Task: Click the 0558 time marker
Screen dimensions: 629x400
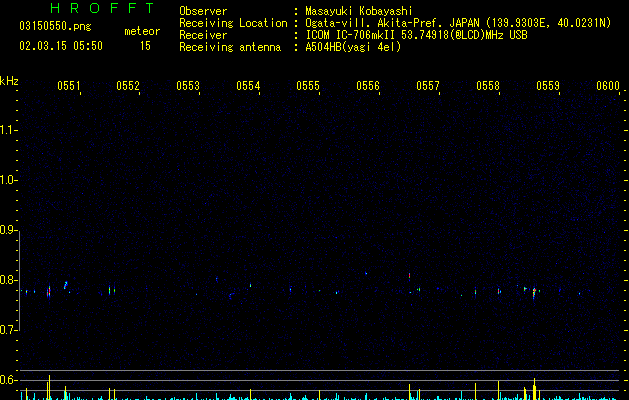Action: 488,86
